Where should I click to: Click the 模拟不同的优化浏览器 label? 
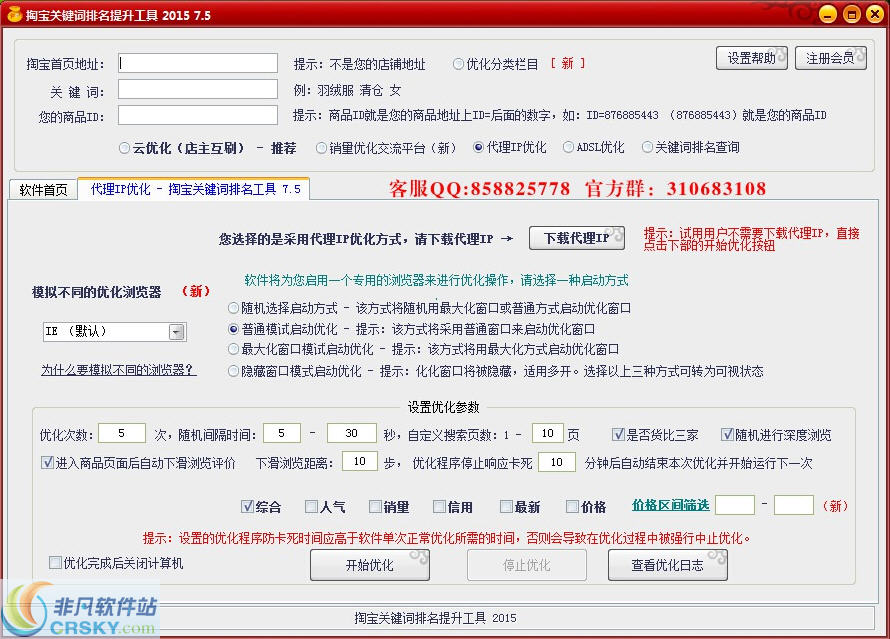coord(96,292)
